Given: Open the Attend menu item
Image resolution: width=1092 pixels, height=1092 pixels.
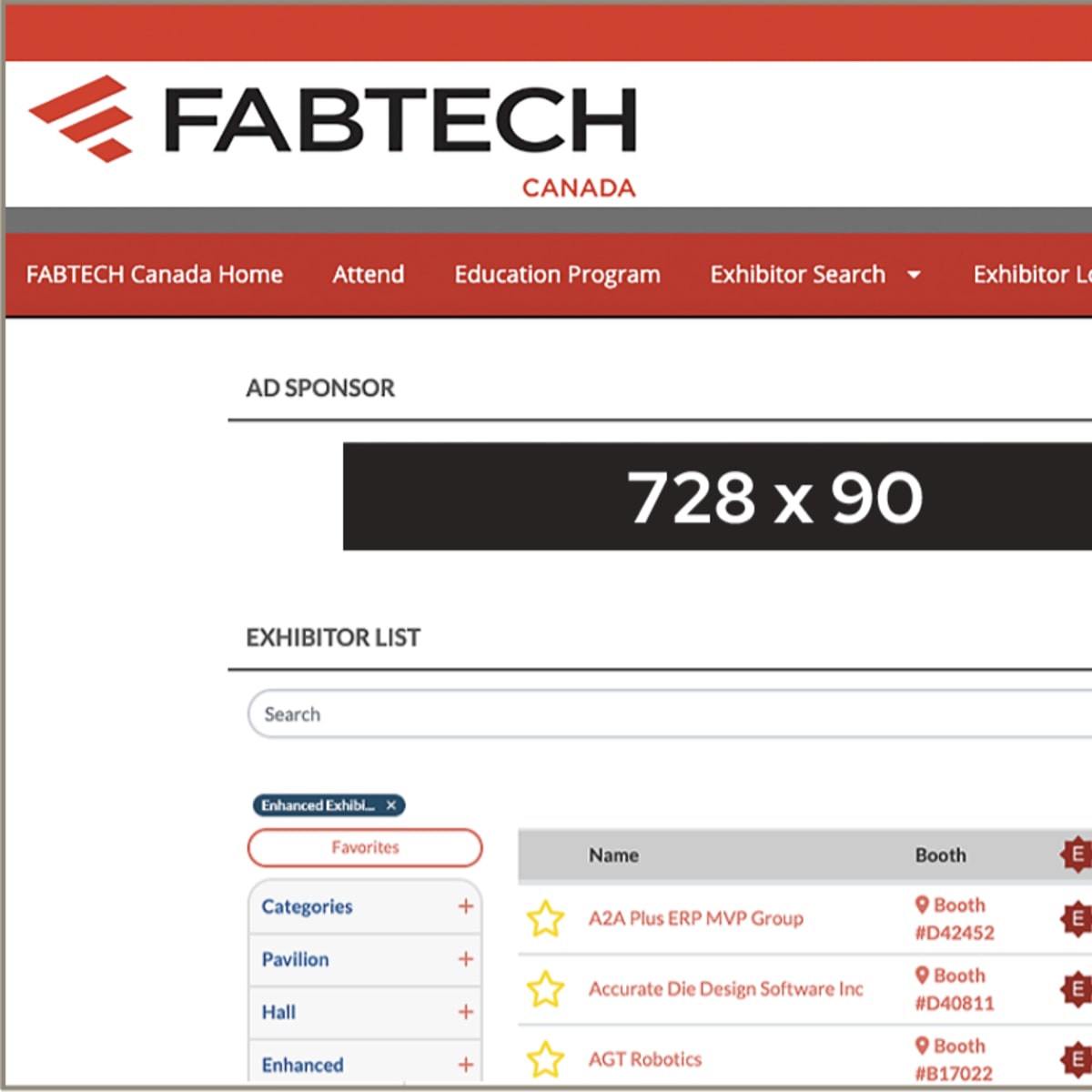Looking at the screenshot, I should coord(369,274).
